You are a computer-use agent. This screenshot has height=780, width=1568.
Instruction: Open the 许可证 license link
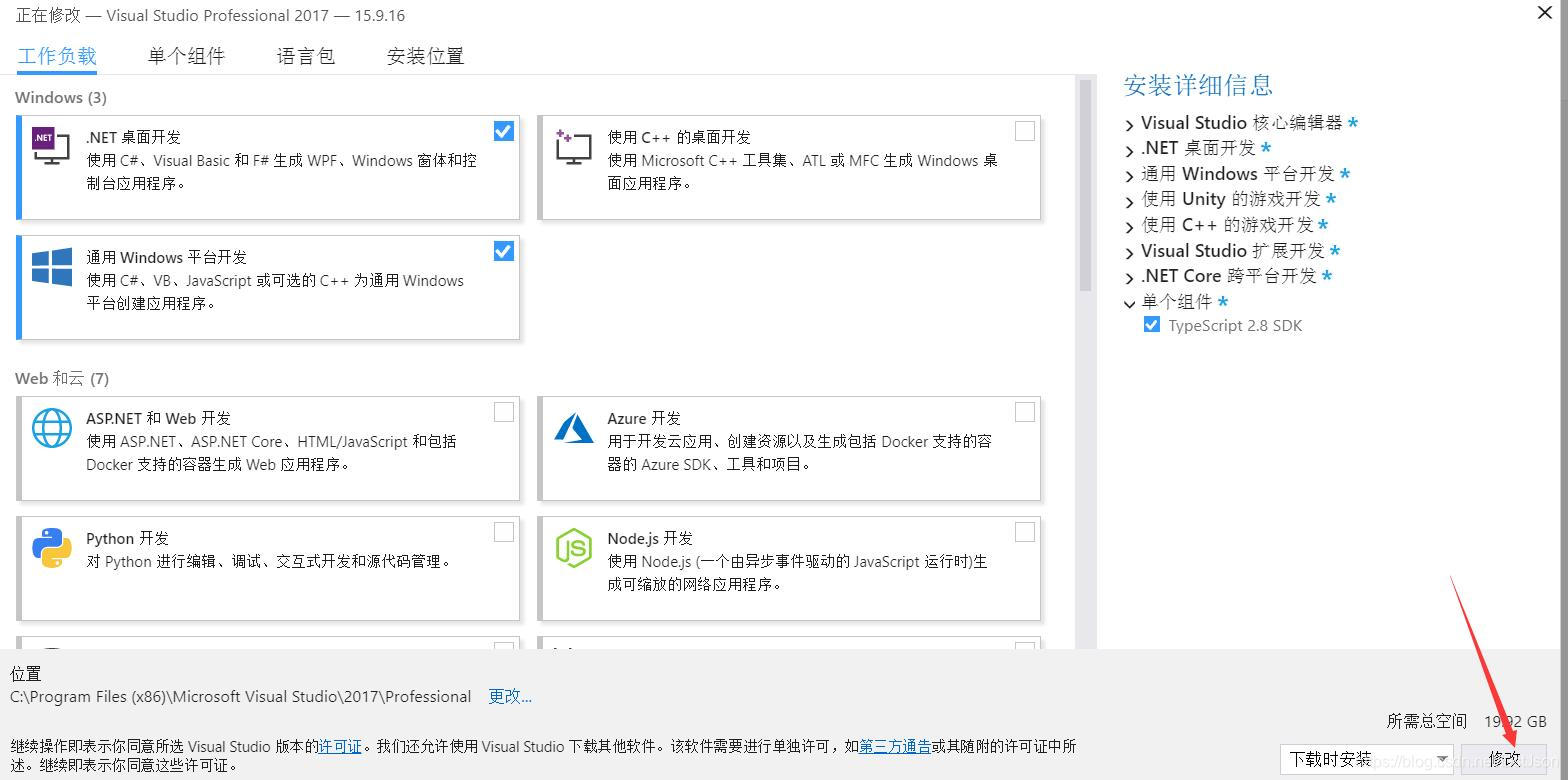pyautogui.click(x=340, y=746)
